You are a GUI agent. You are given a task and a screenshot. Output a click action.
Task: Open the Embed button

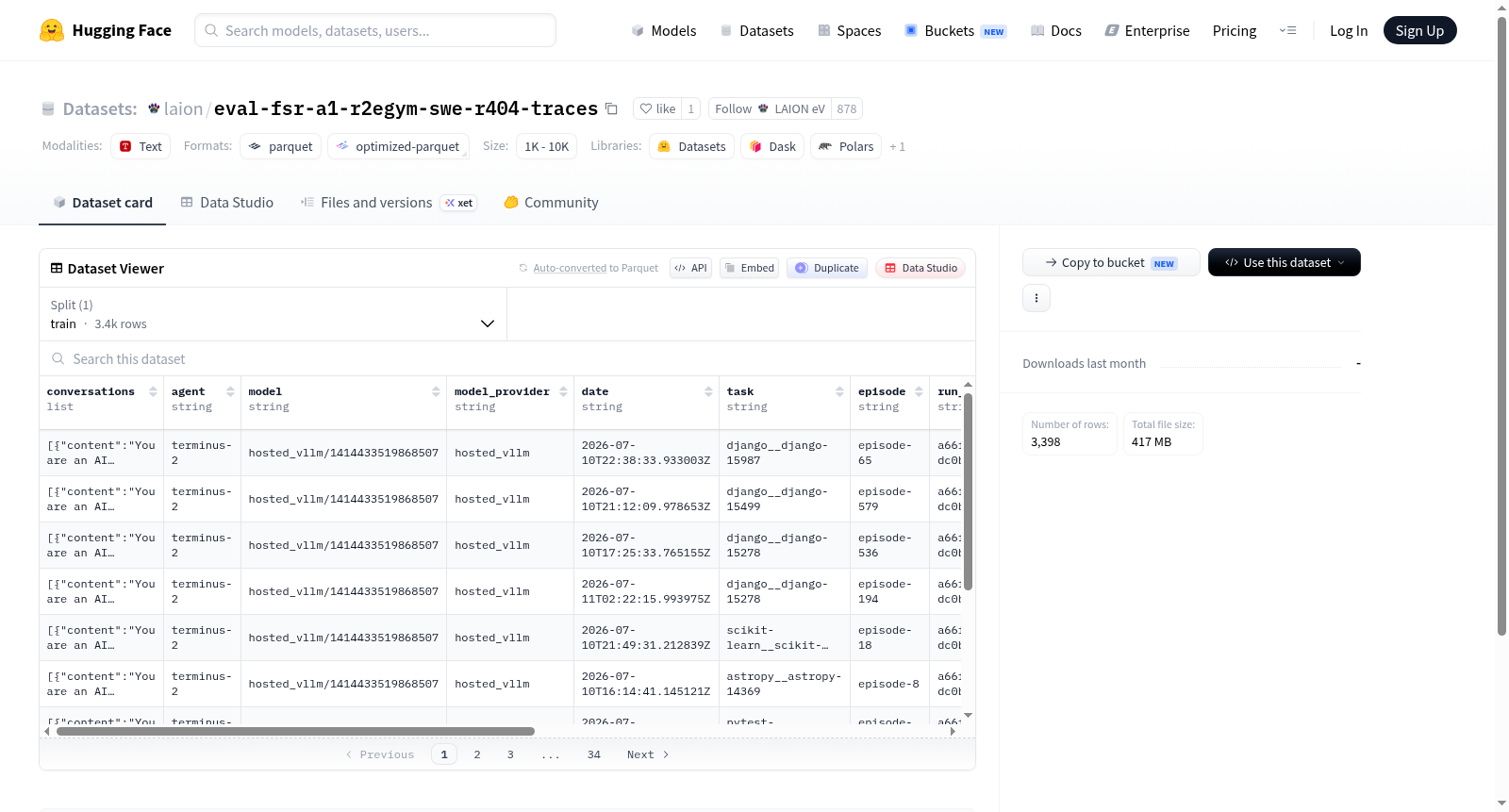pyautogui.click(x=750, y=268)
